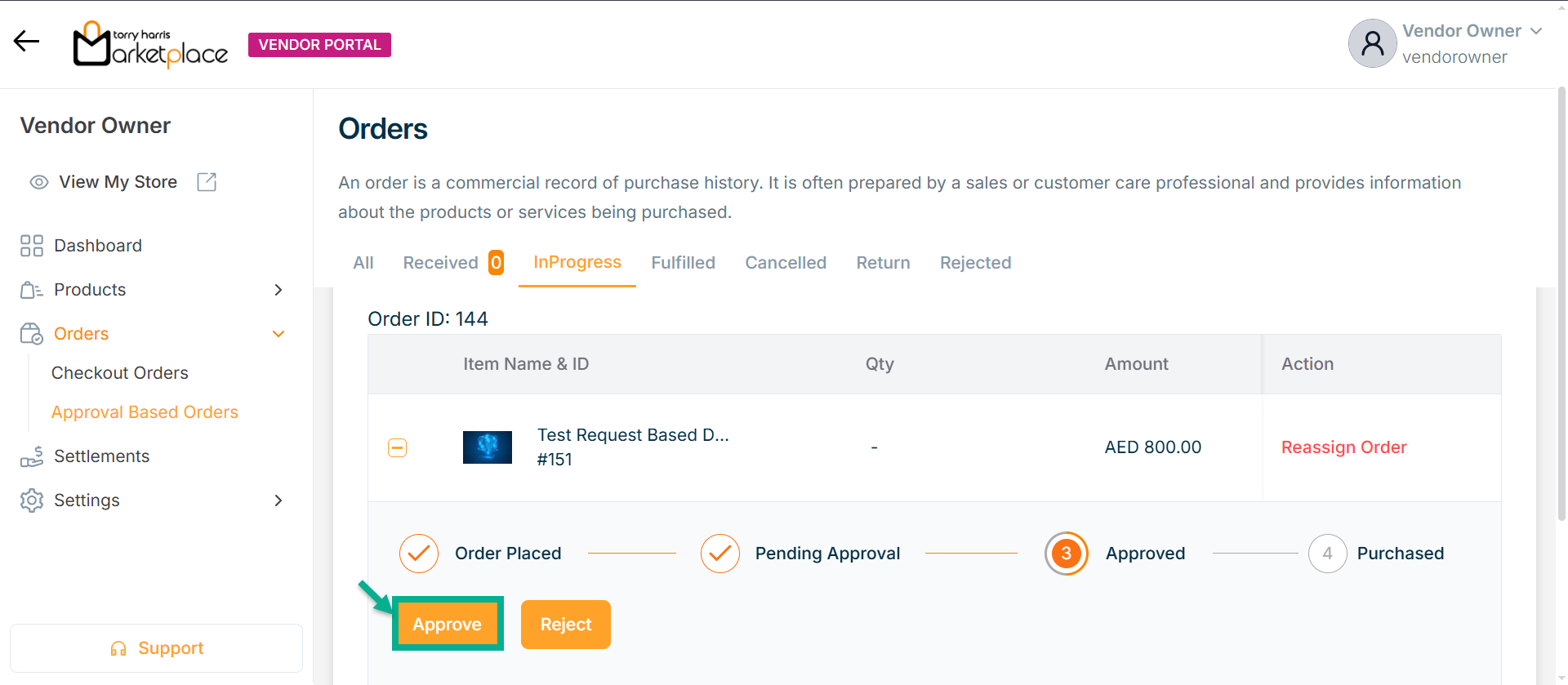Image resolution: width=1568 pixels, height=685 pixels.
Task: Toggle the View My Store eye icon
Action: tap(39, 182)
